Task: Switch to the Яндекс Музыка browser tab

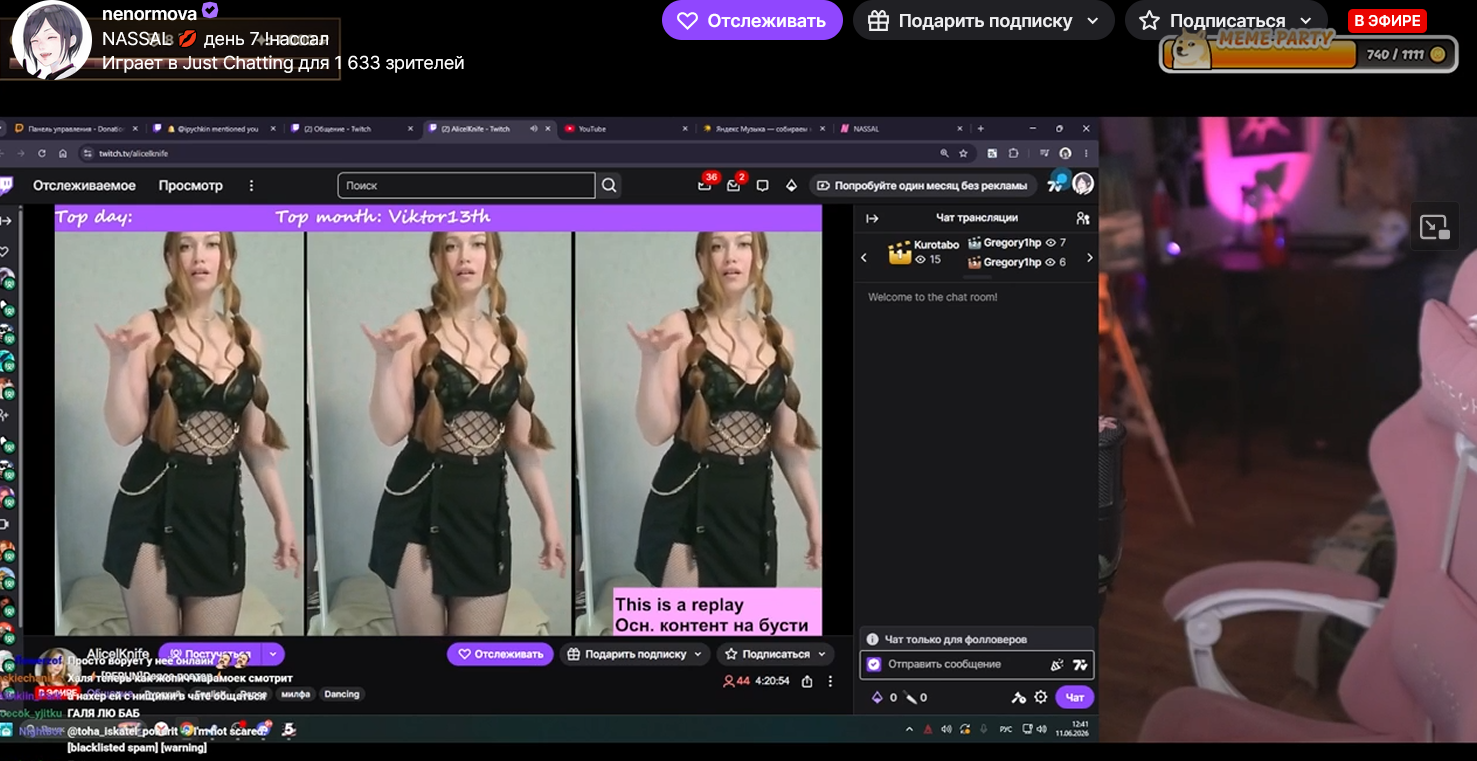Action: click(x=764, y=128)
